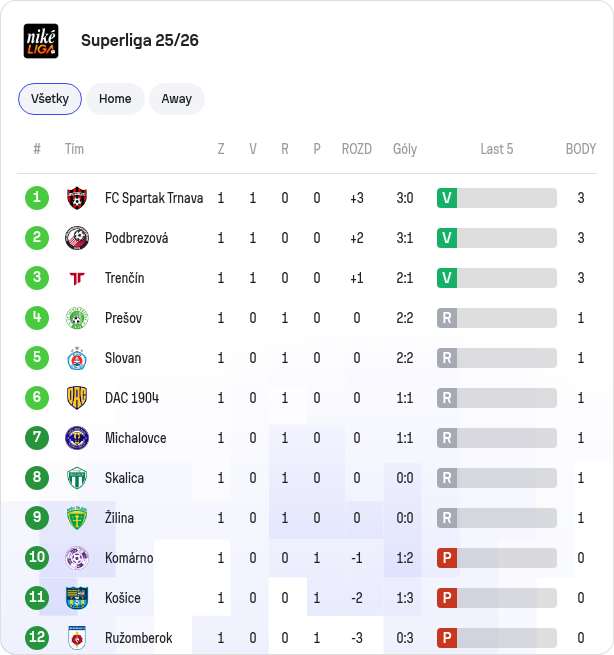Open the Košice club badge
The width and height of the screenshot is (614, 655).
pyautogui.click(x=77, y=598)
